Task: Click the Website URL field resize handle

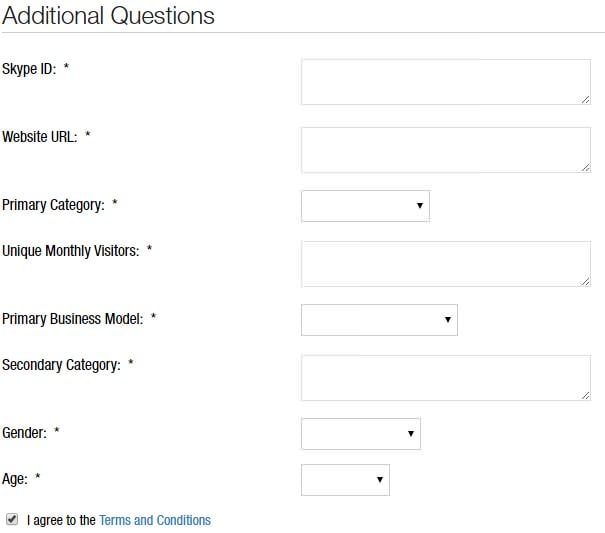Action: pos(584,167)
